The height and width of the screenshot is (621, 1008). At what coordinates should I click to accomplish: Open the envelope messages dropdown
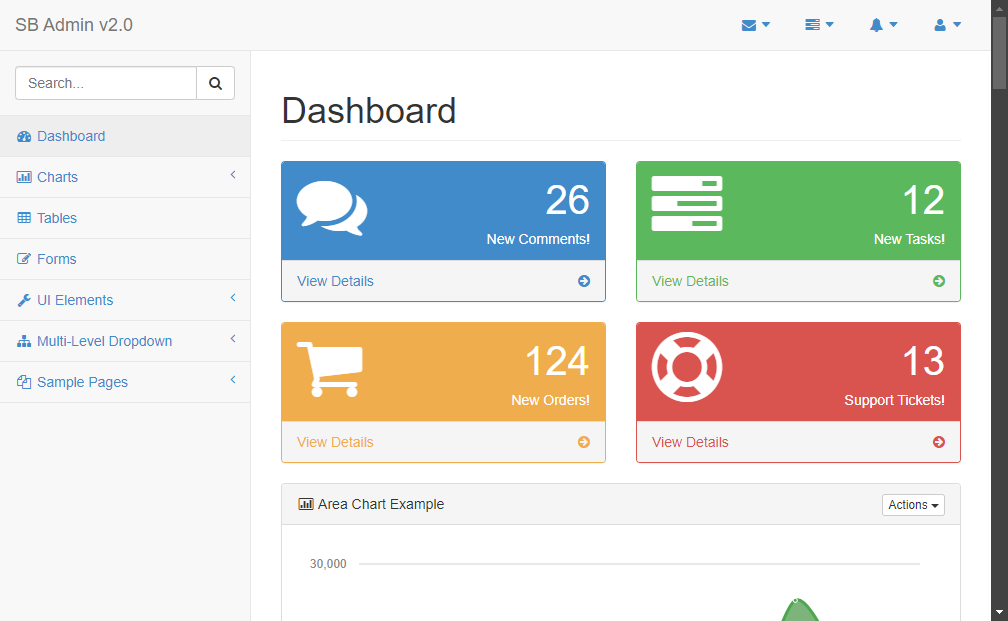(755, 25)
